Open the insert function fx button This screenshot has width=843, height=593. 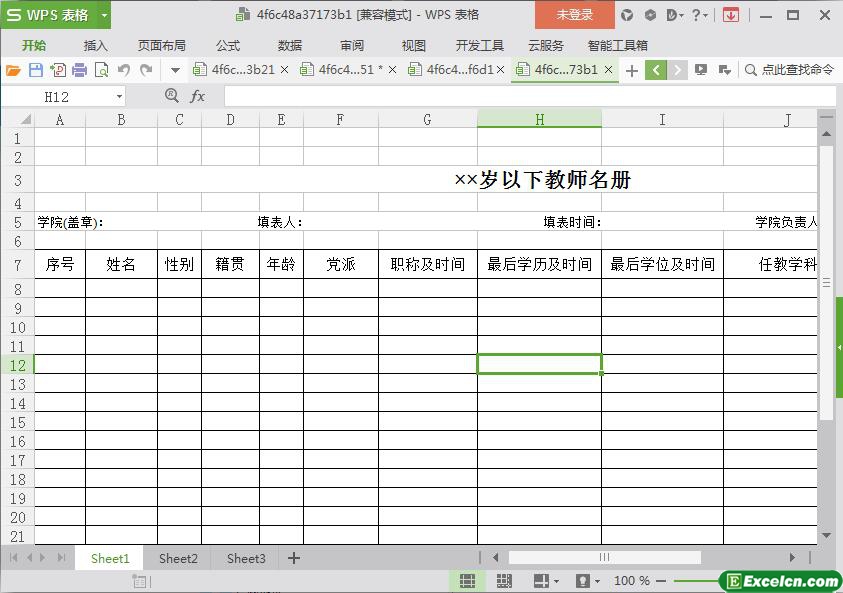(197, 96)
